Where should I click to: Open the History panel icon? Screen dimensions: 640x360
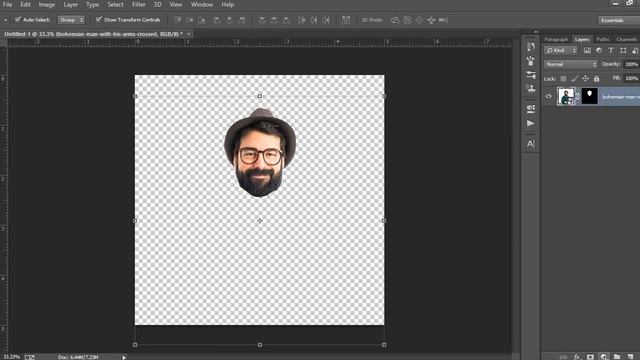[531, 47]
